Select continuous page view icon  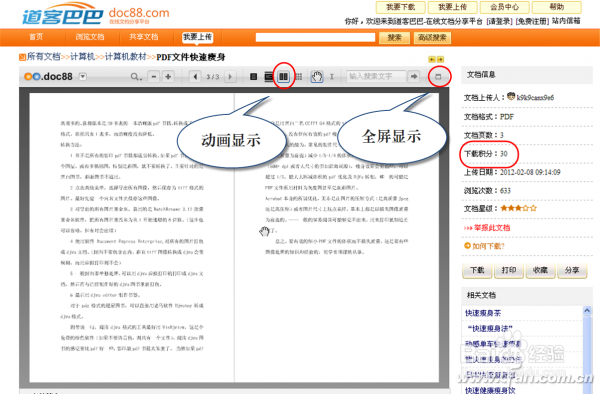point(269,77)
